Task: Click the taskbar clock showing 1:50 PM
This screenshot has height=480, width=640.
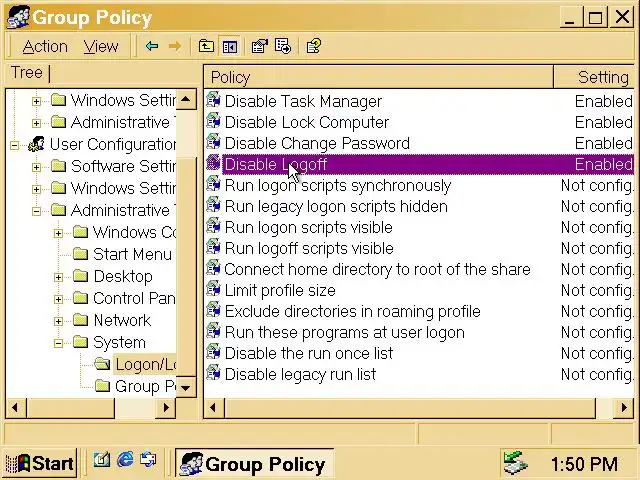Action: pyautogui.click(x=584, y=464)
